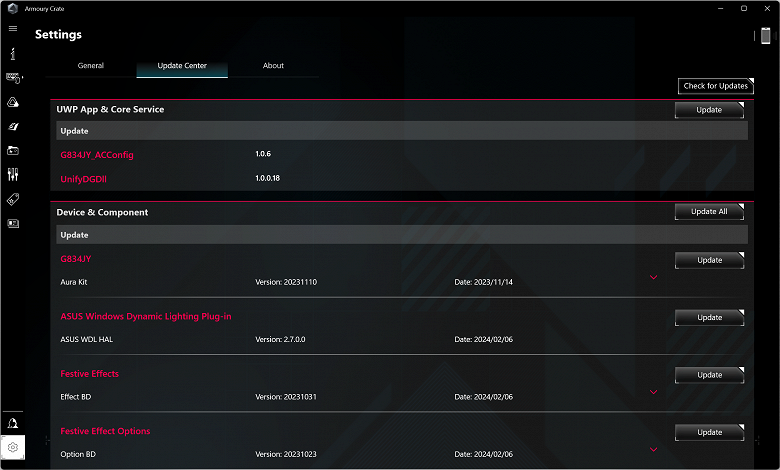780x470 pixels.
Task: Open the About tab
Action: tap(273, 66)
